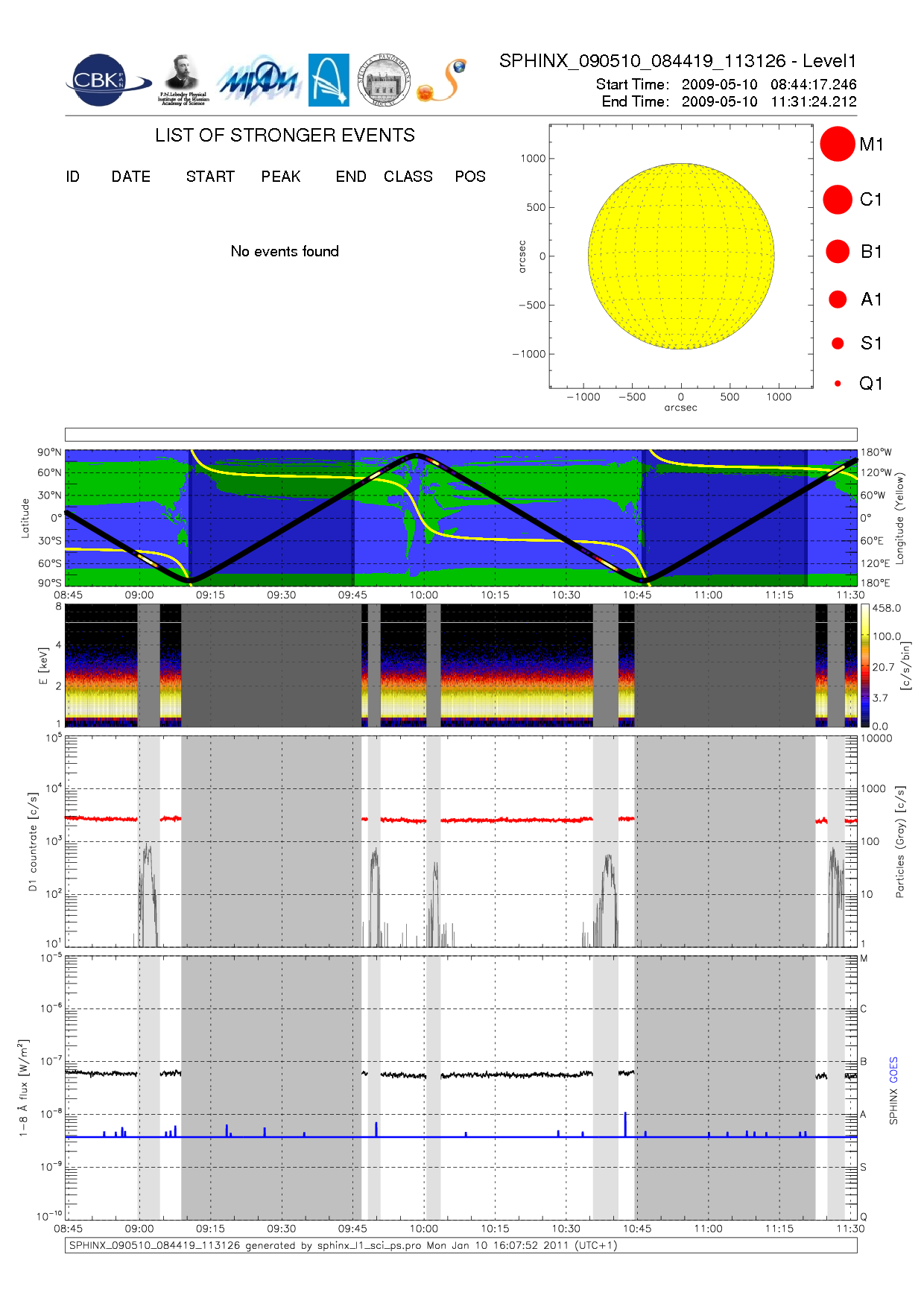Click the tallest blue GOES spike near 10:42
This screenshot has height=1307, width=924.
pos(625,1124)
